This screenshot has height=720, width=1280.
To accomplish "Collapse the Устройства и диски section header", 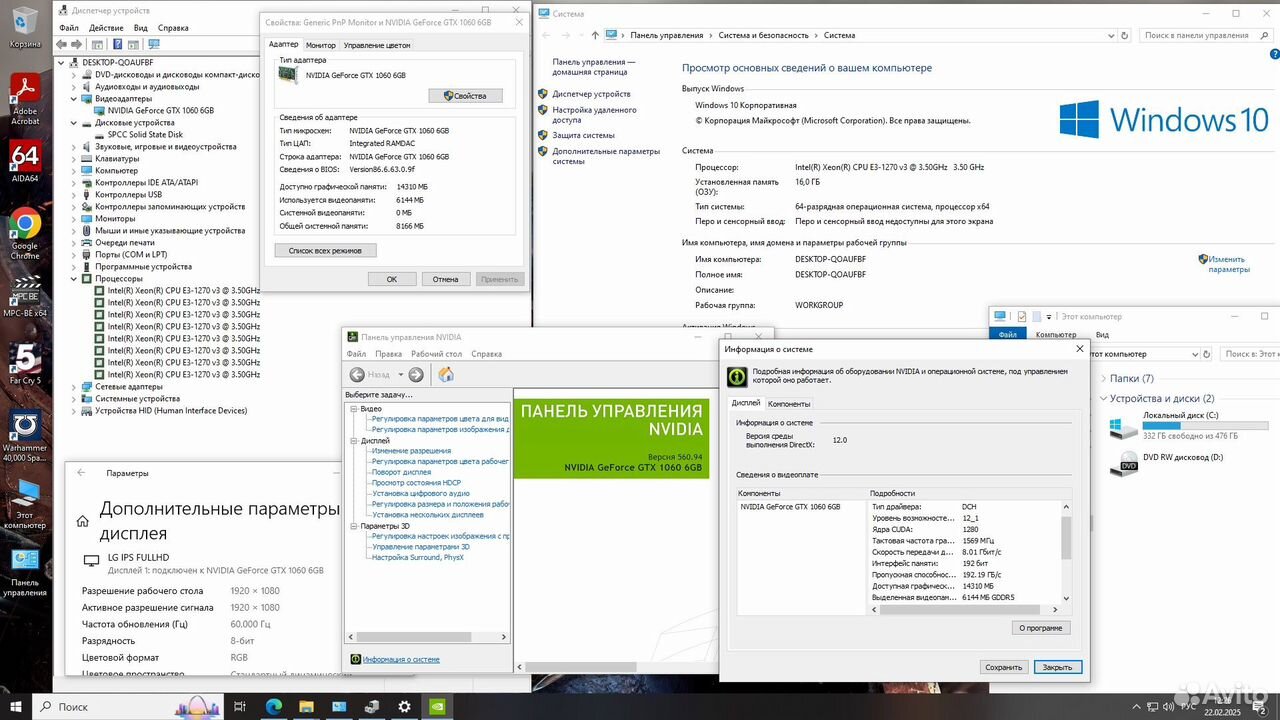I will [x=1103, y=398].
